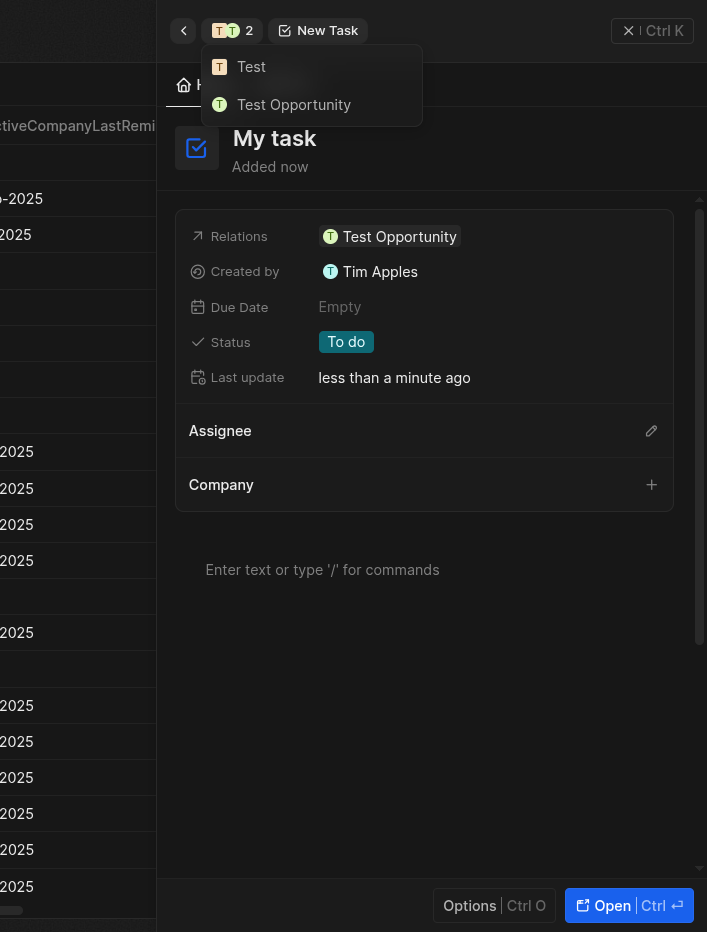Viewport: 707px width, 932px height.
Task: Select Test Opportunity in dropdown list
Action: click(293, 105)
